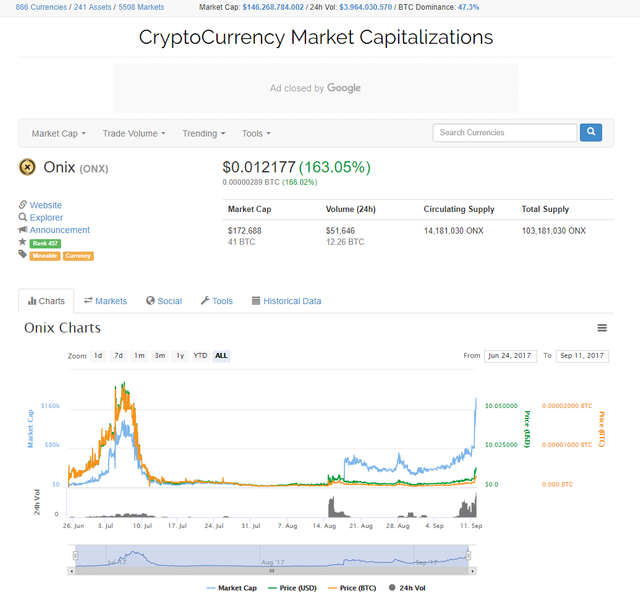Click the From date field Jun 24, 2017

tap(510, 356)
